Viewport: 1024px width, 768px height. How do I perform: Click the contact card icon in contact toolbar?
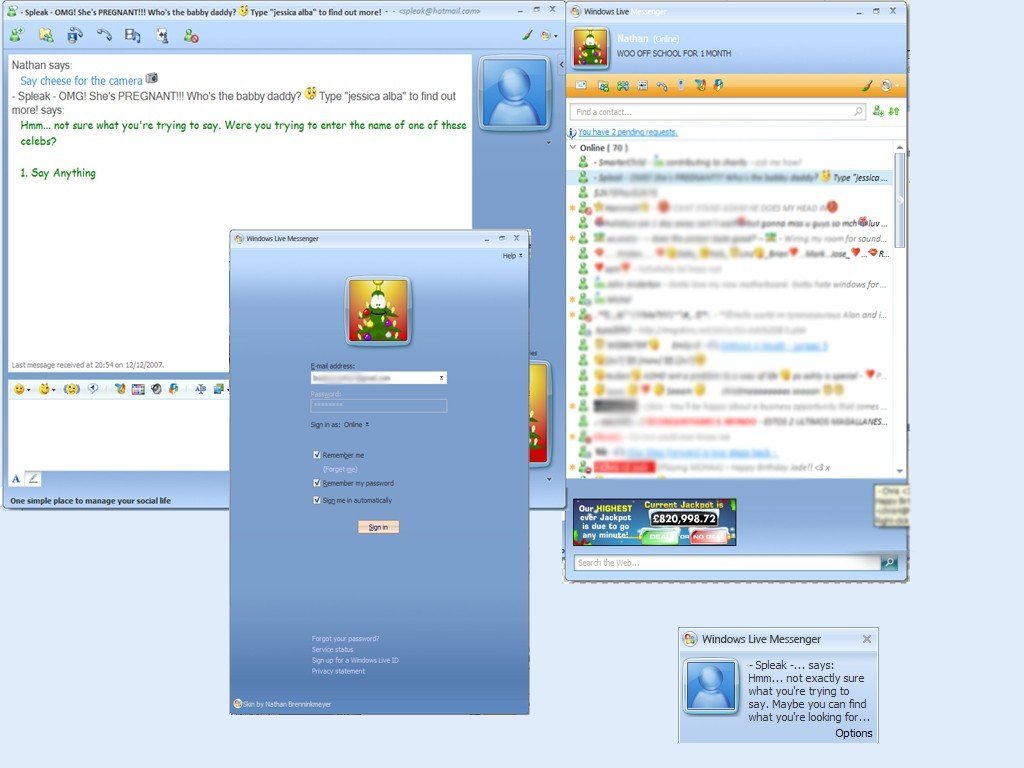[x=643, y=86]
